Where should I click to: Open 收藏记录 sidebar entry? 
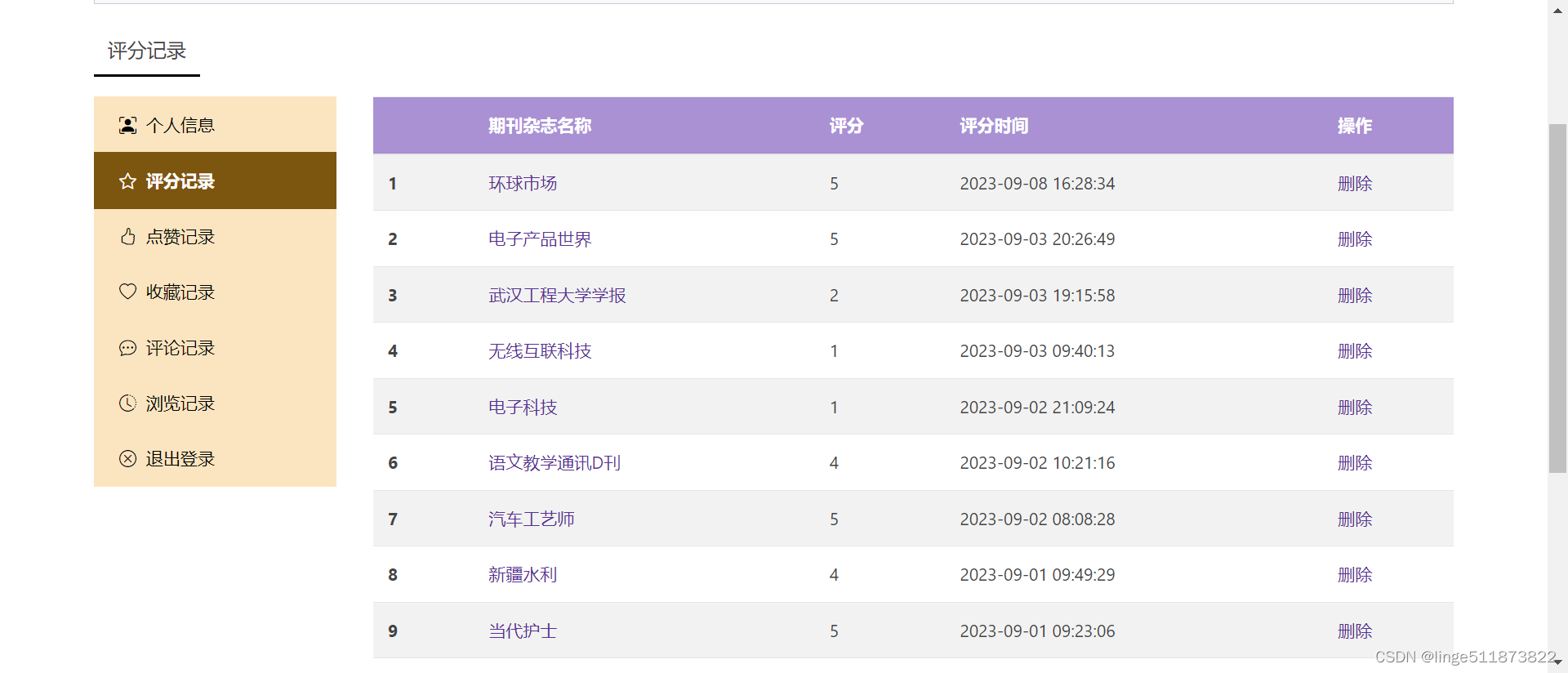(215, 292)
